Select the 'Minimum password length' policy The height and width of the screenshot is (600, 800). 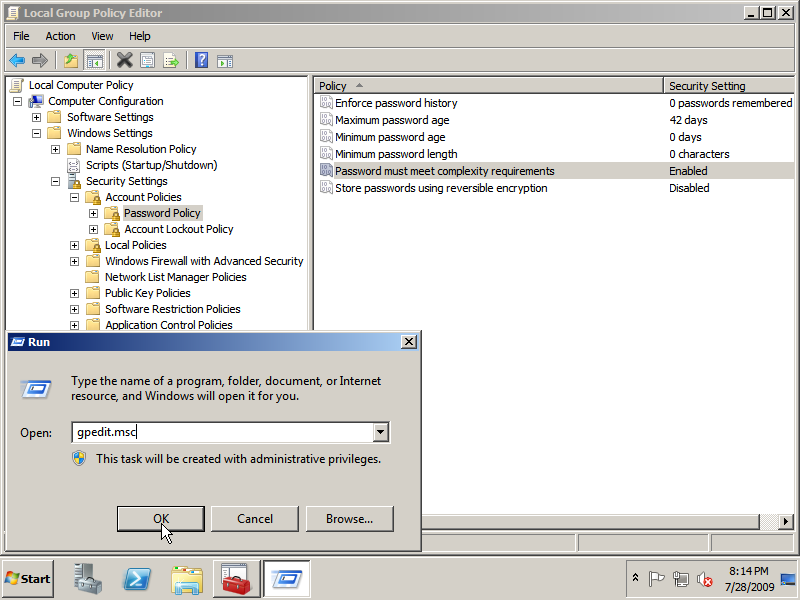pyautogui.click(x=396, y=154)
